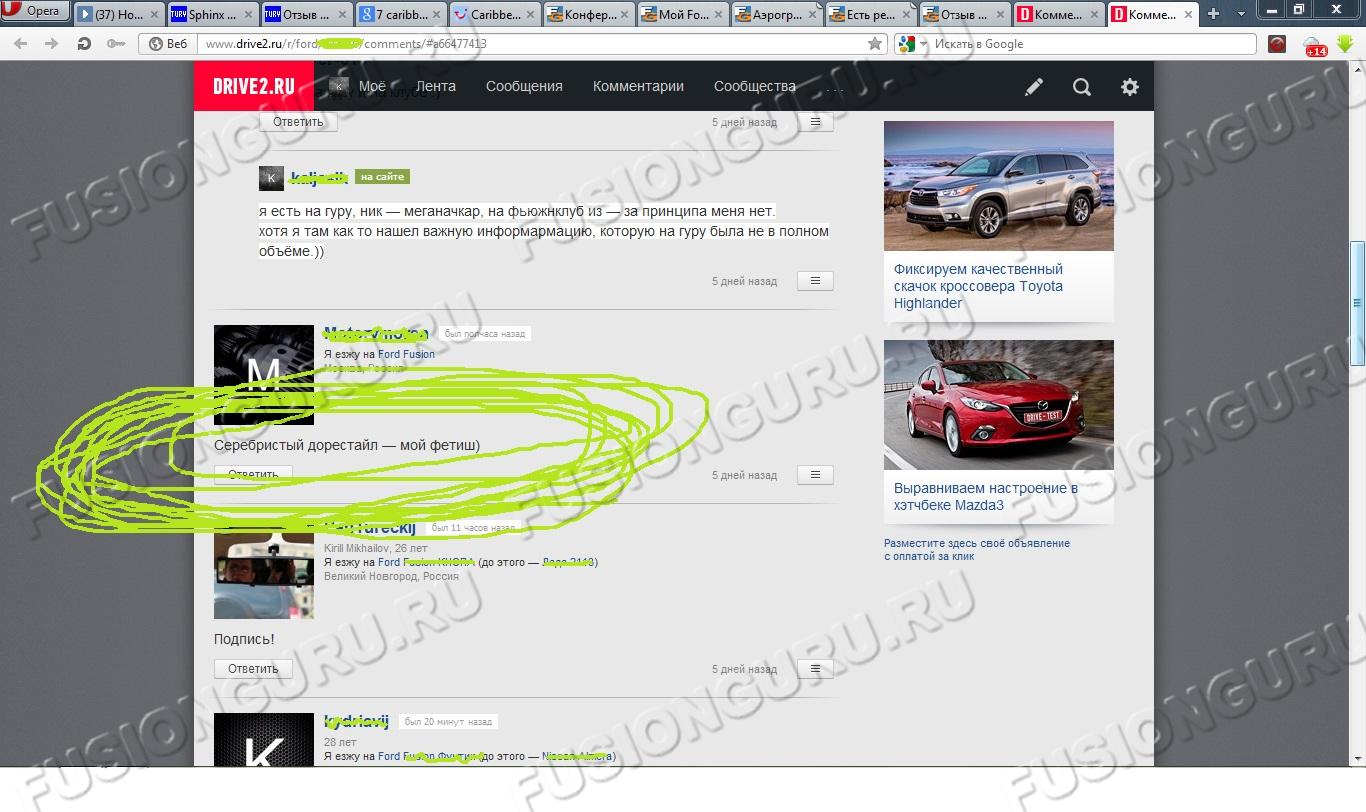Open the red Mazda3 ad image
The image size is (1366, 812).
(x=999, y=405)
